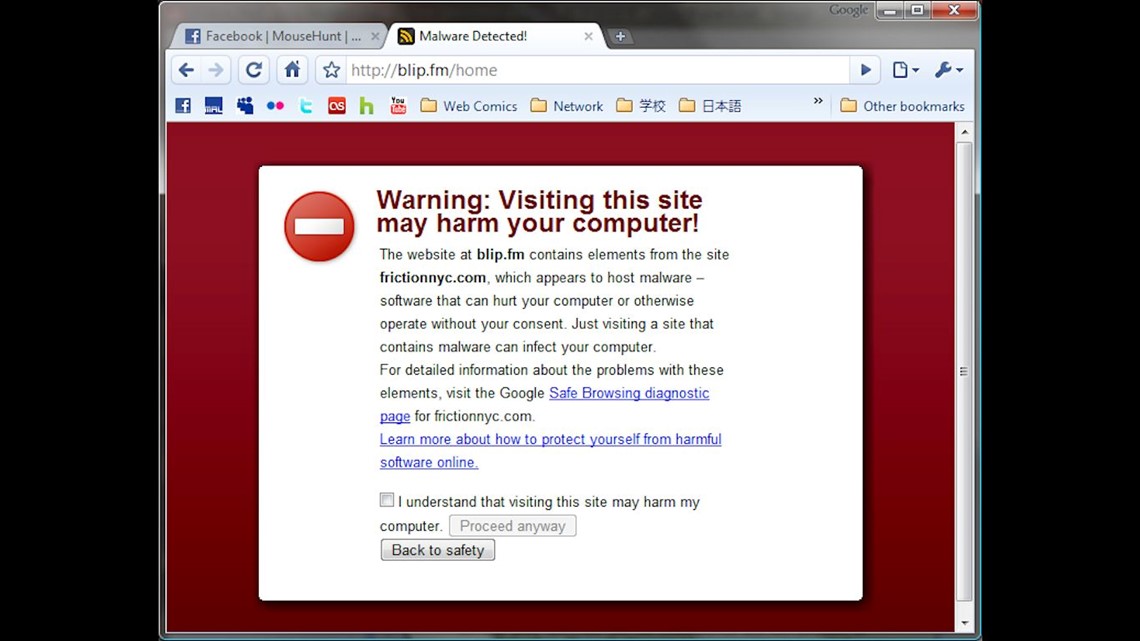
Task: Go to the Home page icon
Action: [x=292, y=70]
